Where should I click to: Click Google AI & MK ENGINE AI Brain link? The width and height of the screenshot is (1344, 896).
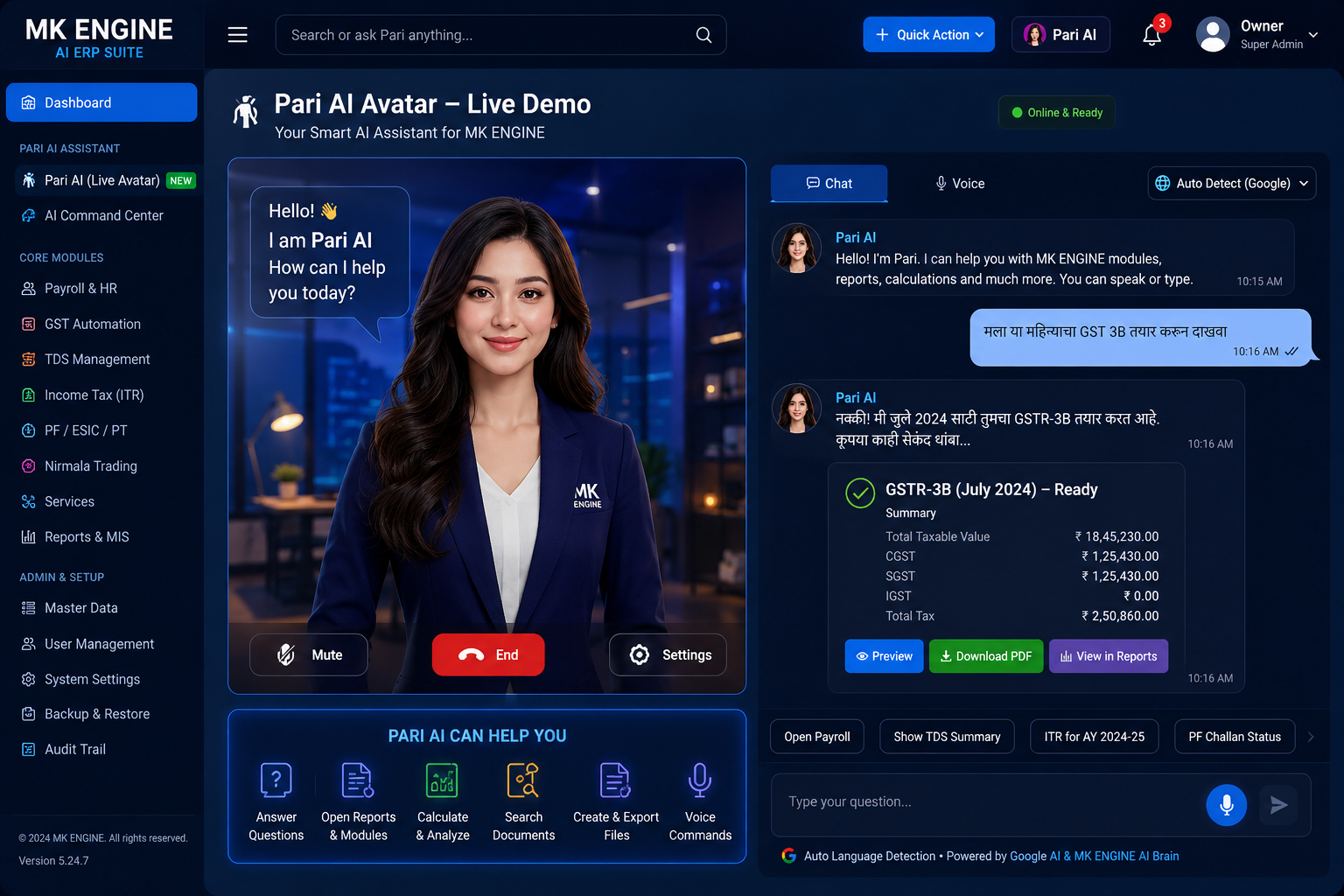point(1095,857)
